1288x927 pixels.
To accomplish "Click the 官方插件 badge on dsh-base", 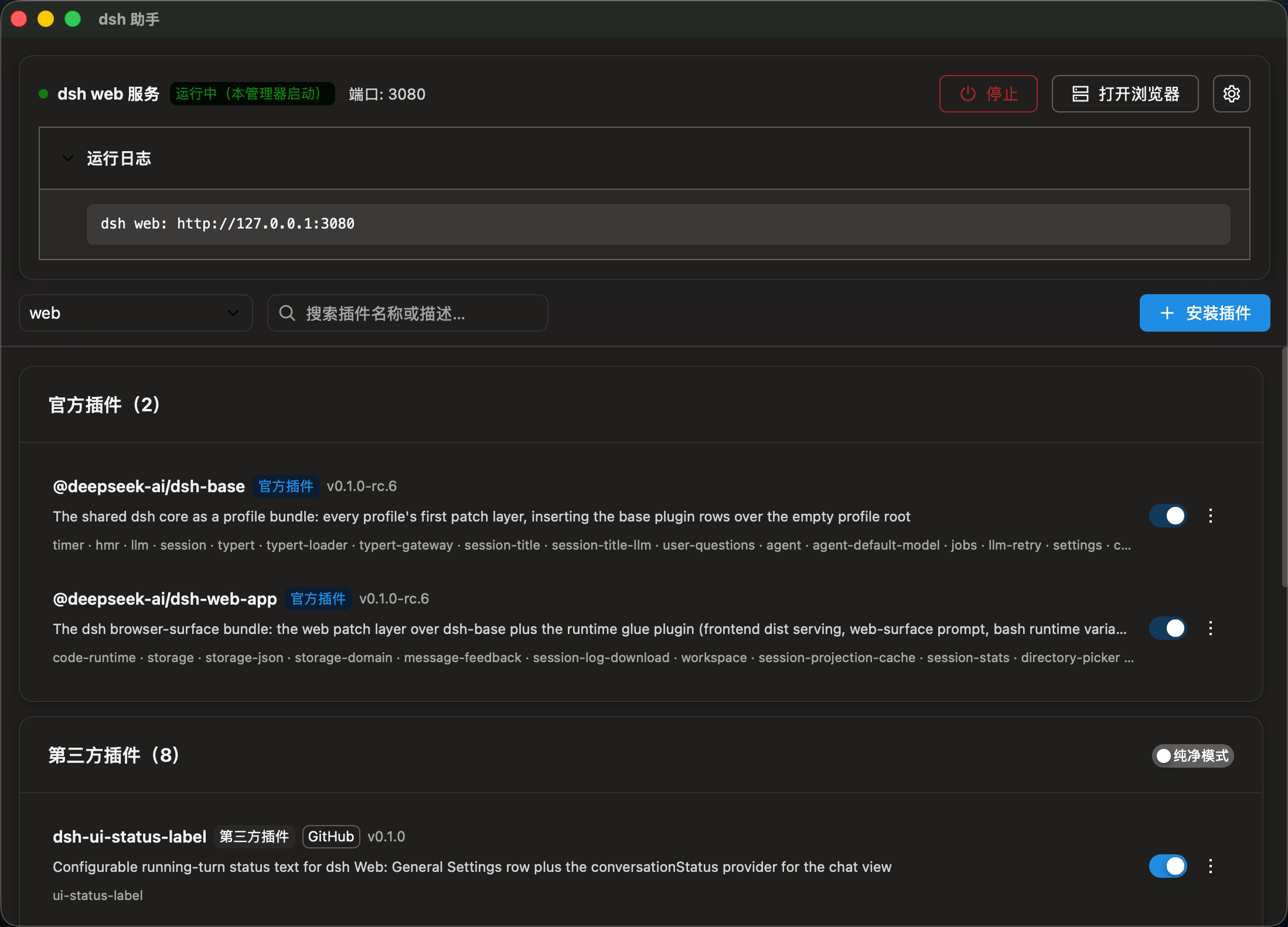I will point(286,486).
